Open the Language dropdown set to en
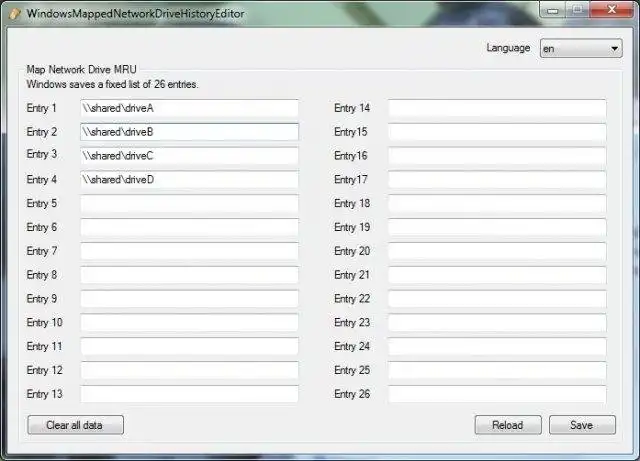Image resolution: width=640 pixels, height=461 pixels. click(x=581, y=49)
